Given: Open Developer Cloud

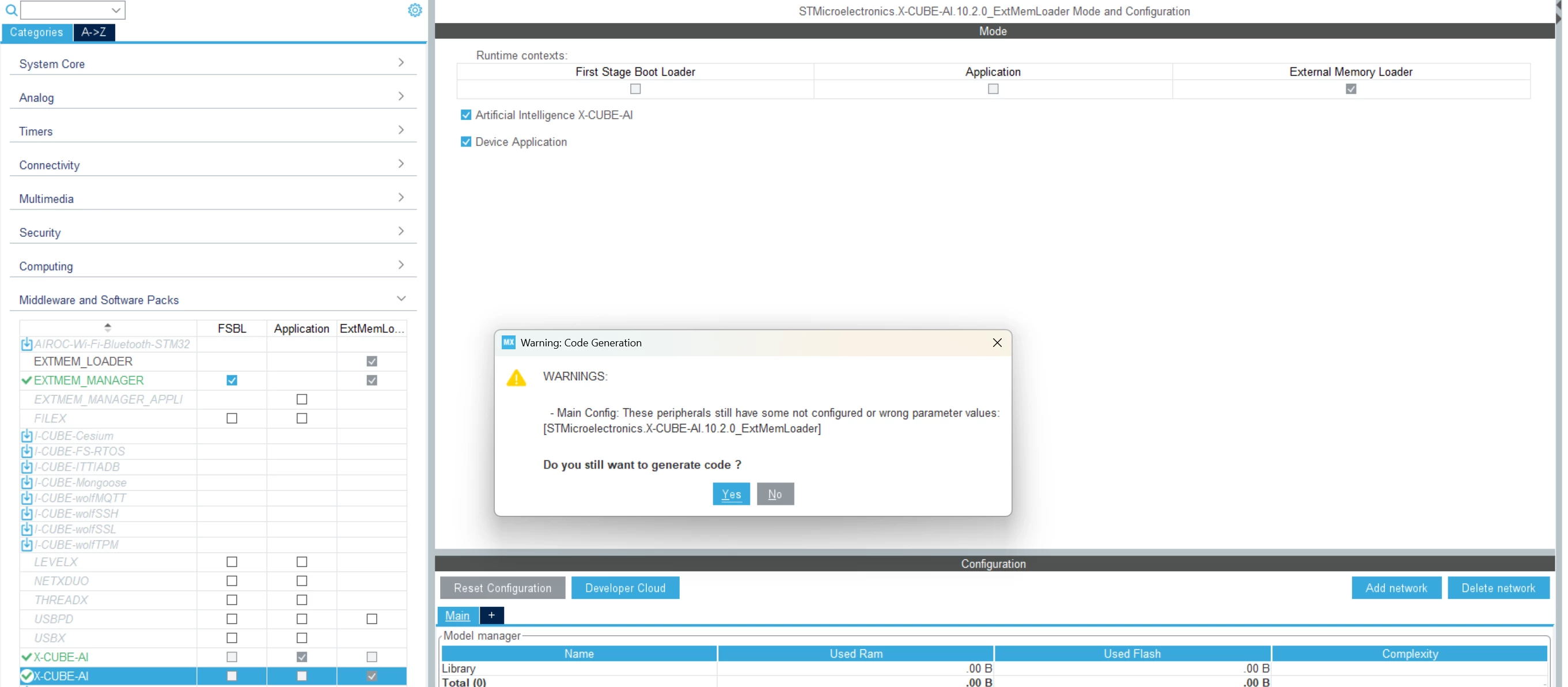Looking at the screenshot, I should (x=625, y=588).
